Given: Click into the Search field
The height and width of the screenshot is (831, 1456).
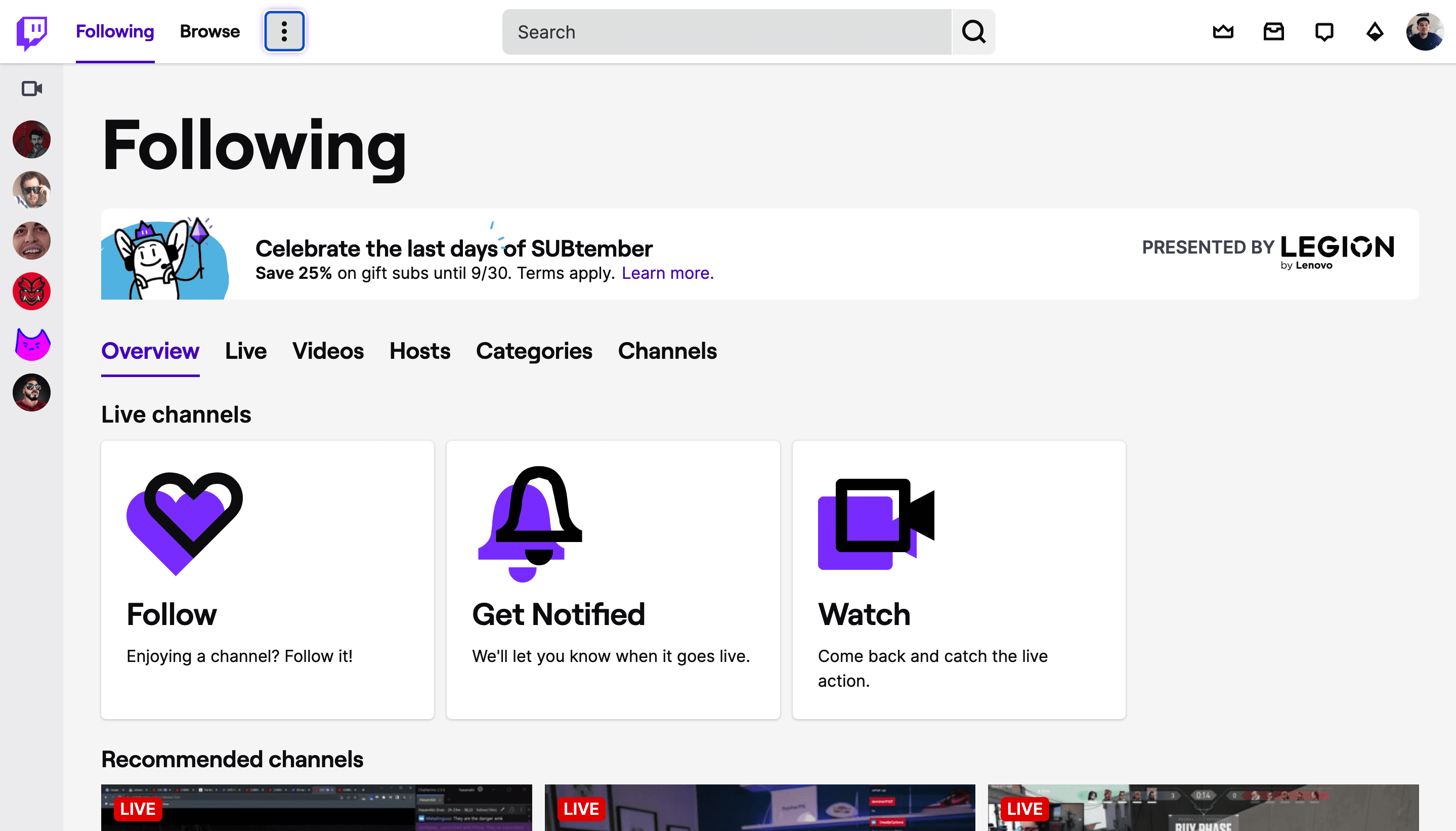Looking at the screenshot, I should (727, 32).
